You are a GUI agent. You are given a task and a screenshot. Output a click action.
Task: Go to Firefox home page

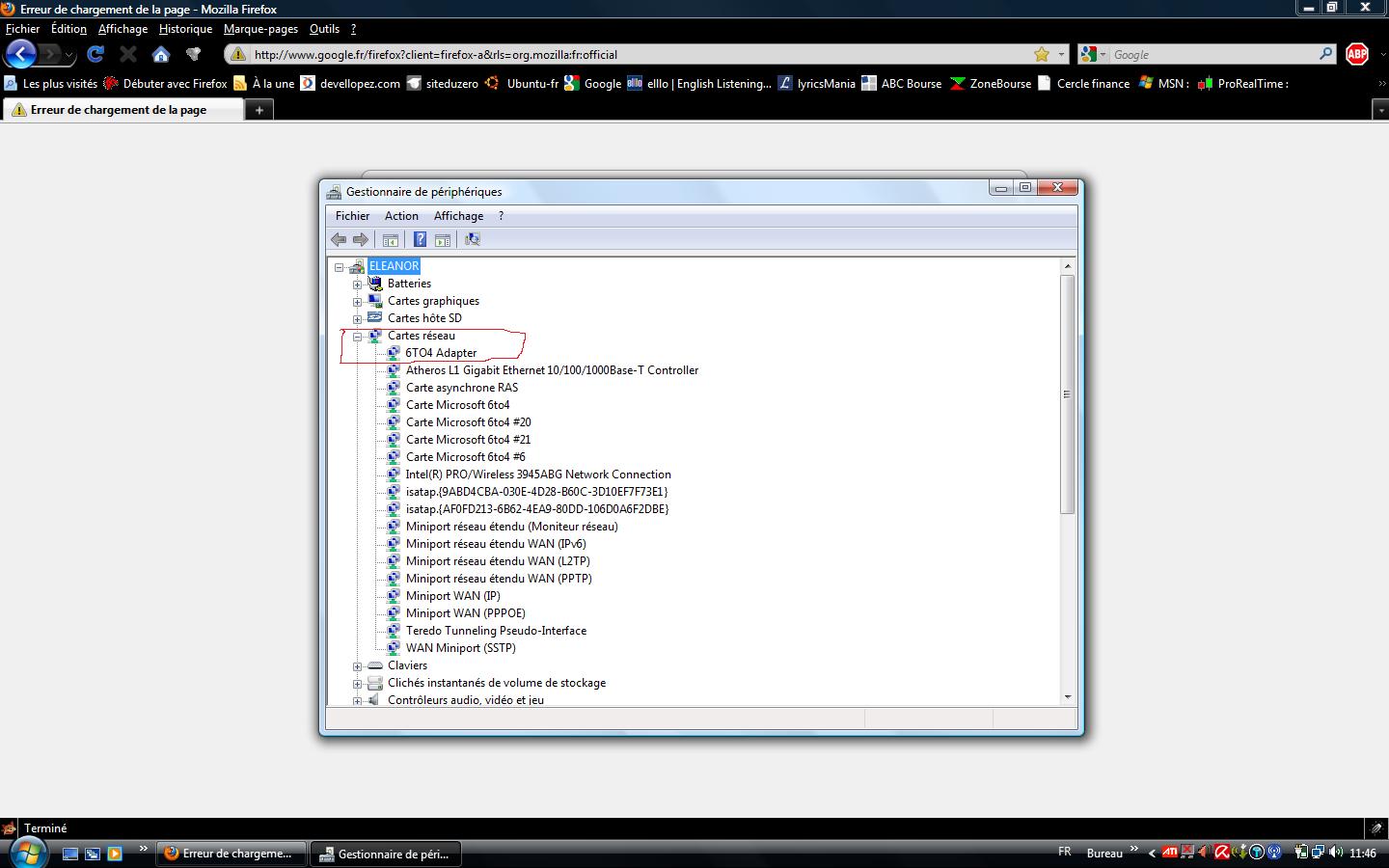point(161,54)
